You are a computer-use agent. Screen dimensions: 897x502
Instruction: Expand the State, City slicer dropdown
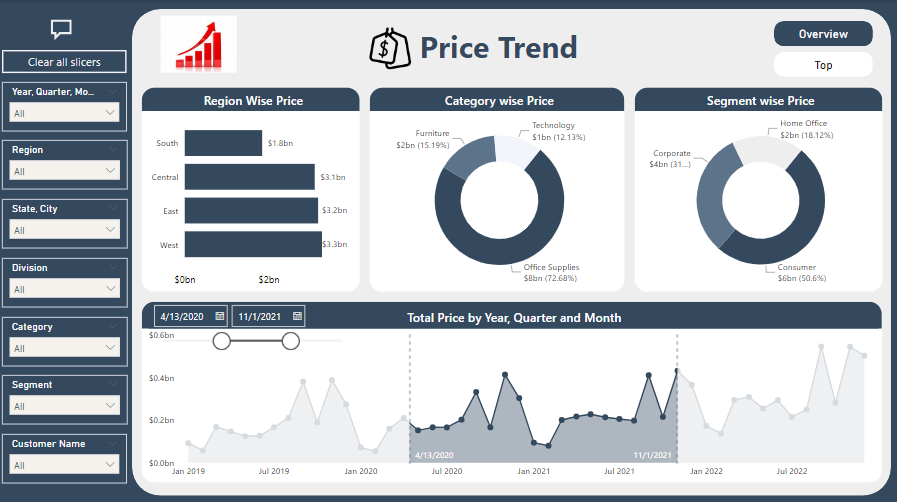click(x=110, y=230)
